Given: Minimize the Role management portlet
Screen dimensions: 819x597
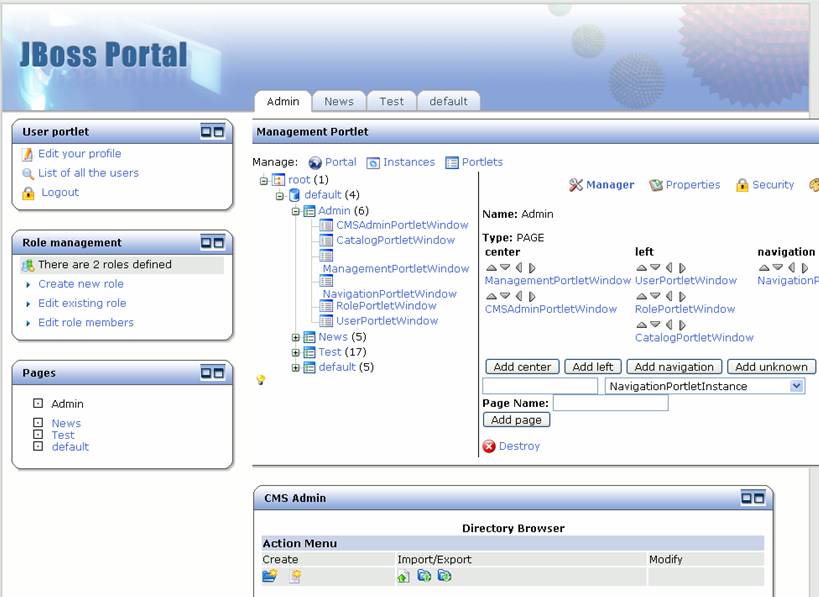Looking at the screenshot, I should [x=206, y=242].
